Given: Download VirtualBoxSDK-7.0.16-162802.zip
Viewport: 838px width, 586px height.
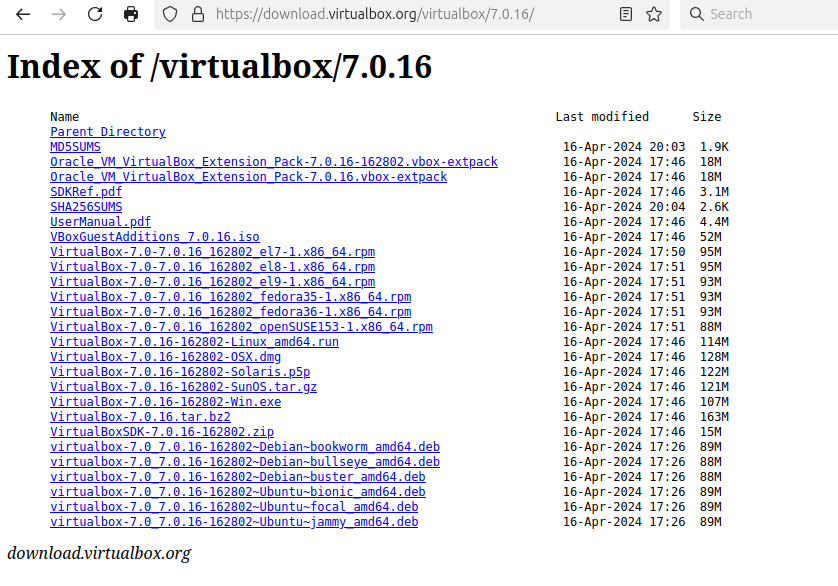Looking at the screenshot, I should point(162,431).
